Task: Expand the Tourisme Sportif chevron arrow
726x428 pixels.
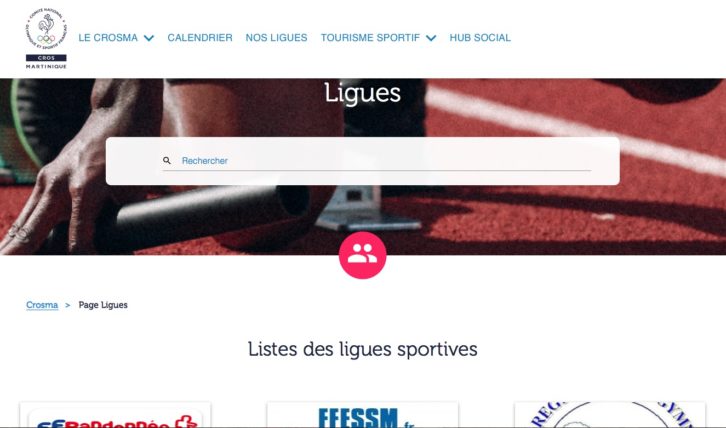Action: pyautogui.click(x=431, y=38)
